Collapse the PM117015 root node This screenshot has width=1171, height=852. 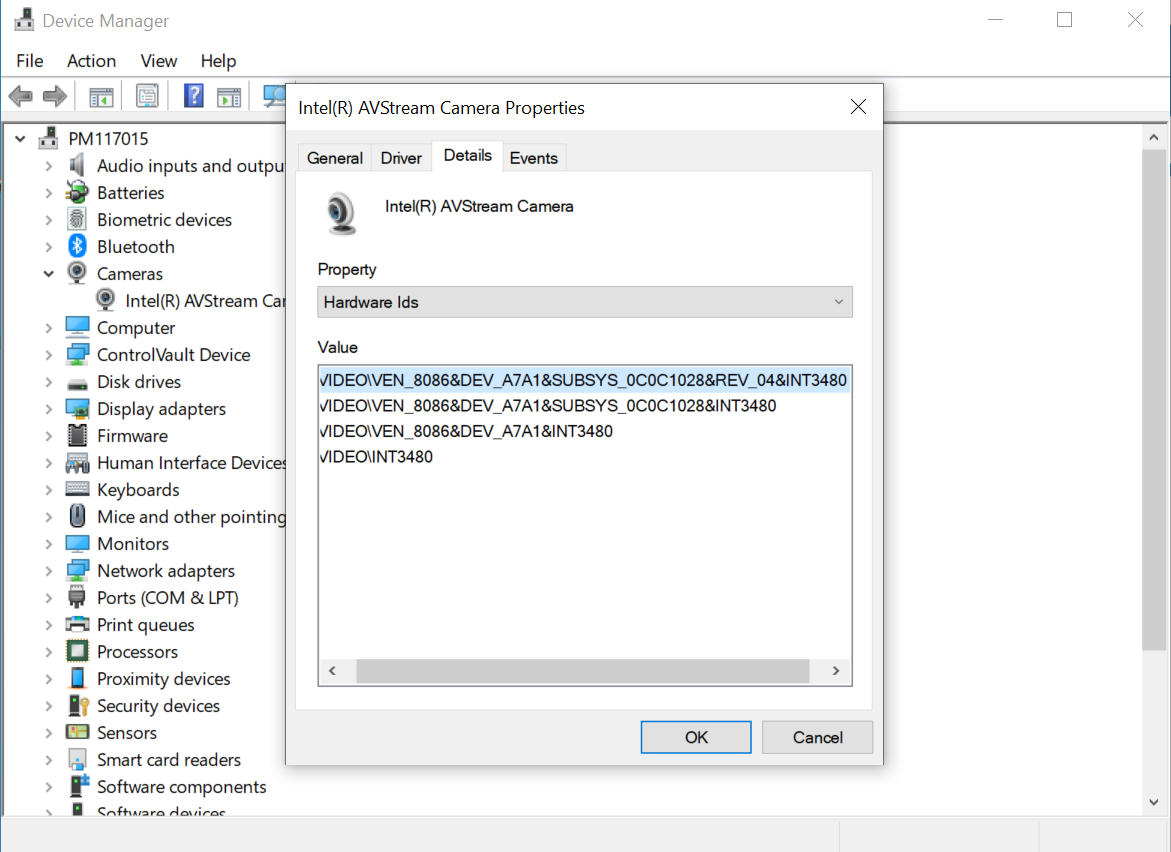21,139
